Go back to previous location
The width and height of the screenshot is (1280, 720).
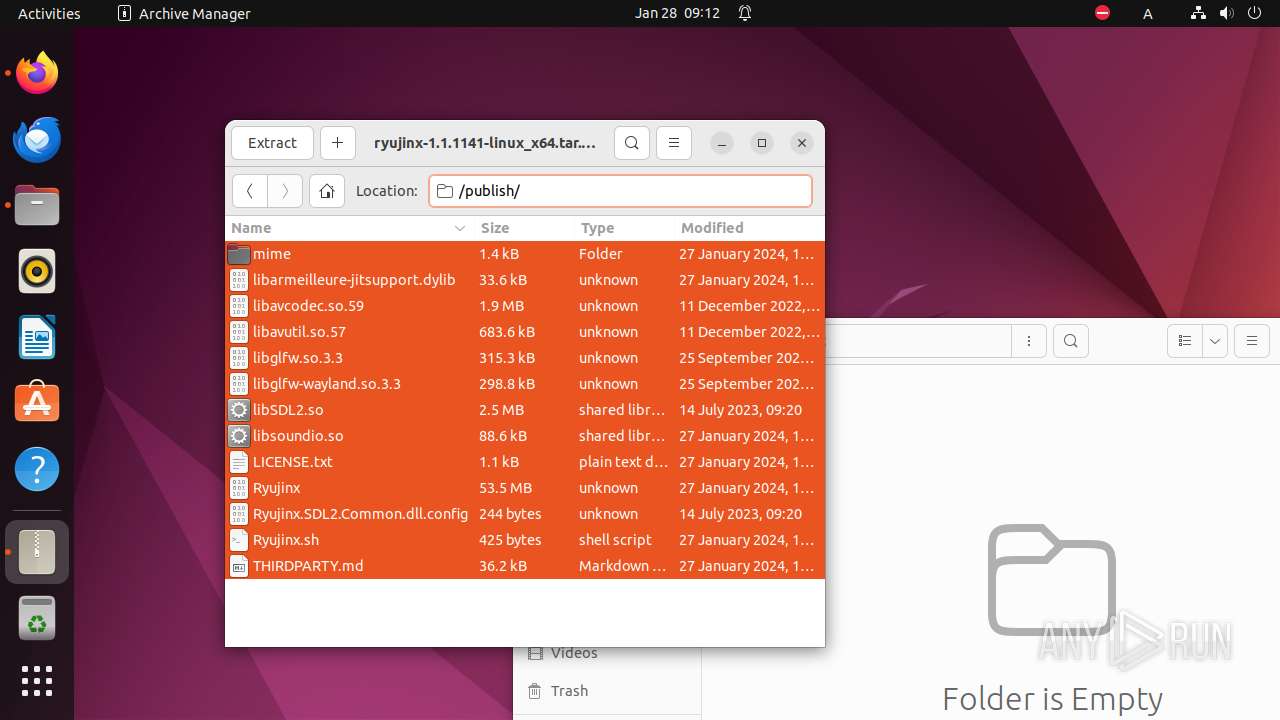250,191
